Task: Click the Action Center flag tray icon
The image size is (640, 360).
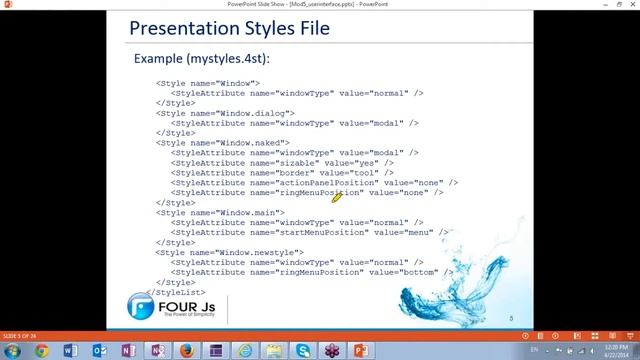Action: [x=570, y=351]
